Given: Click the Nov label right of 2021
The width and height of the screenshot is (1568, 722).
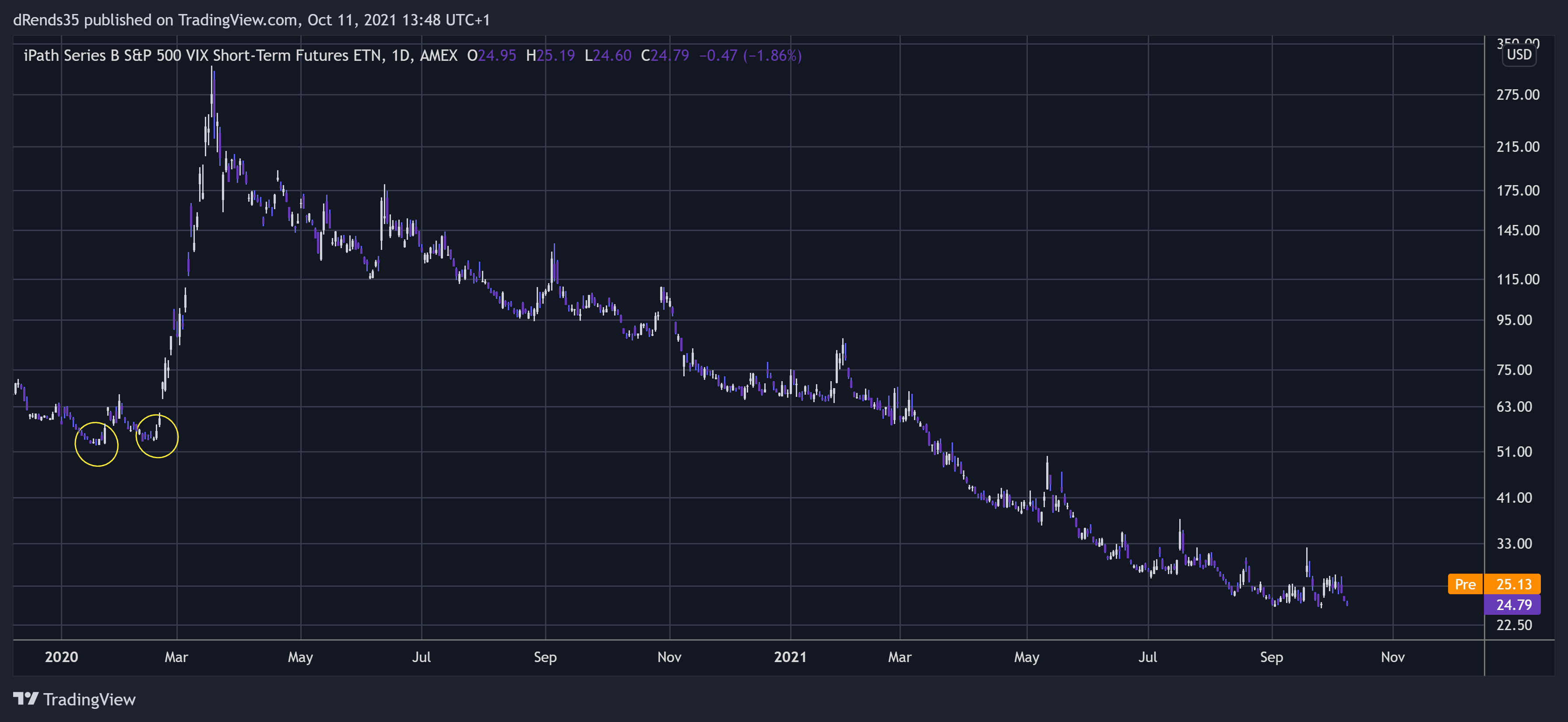Looking at the screenshot, I should [1393, 657].
